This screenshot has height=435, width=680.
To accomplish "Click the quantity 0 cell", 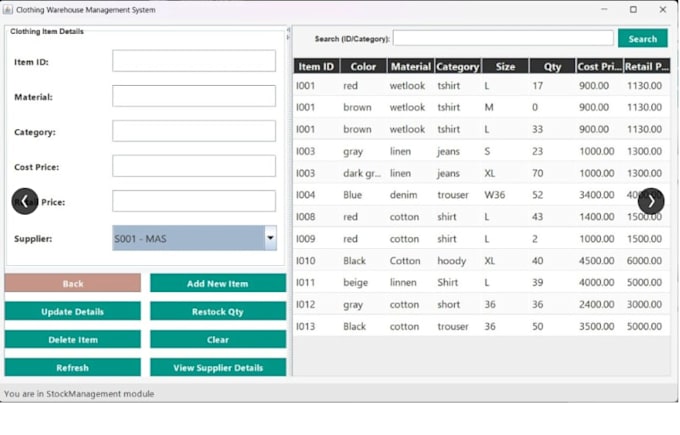I will click(552, 107).
